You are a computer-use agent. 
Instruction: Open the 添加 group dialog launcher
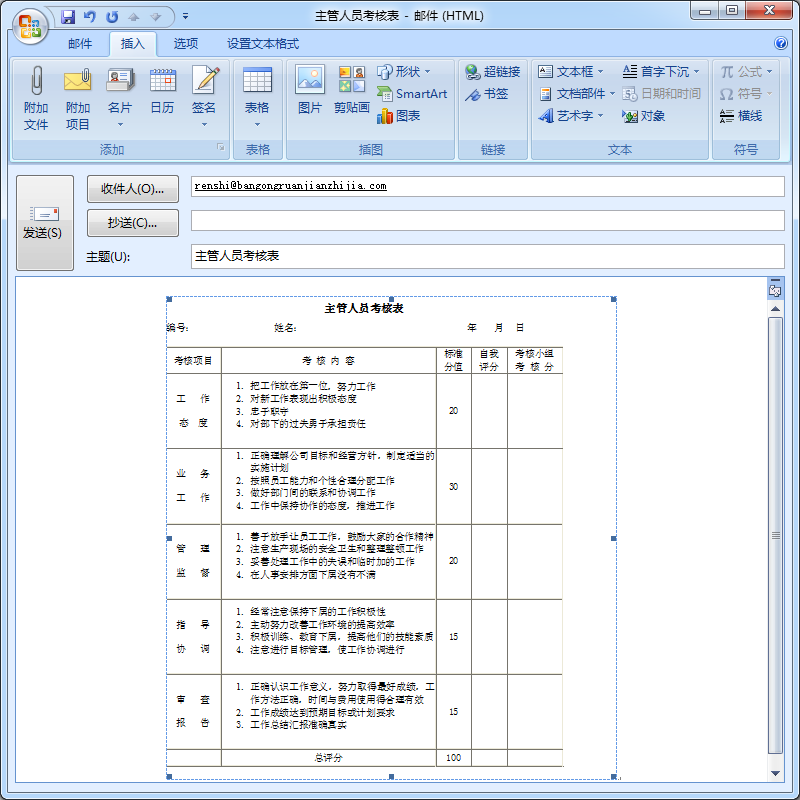tap(220, 147)
